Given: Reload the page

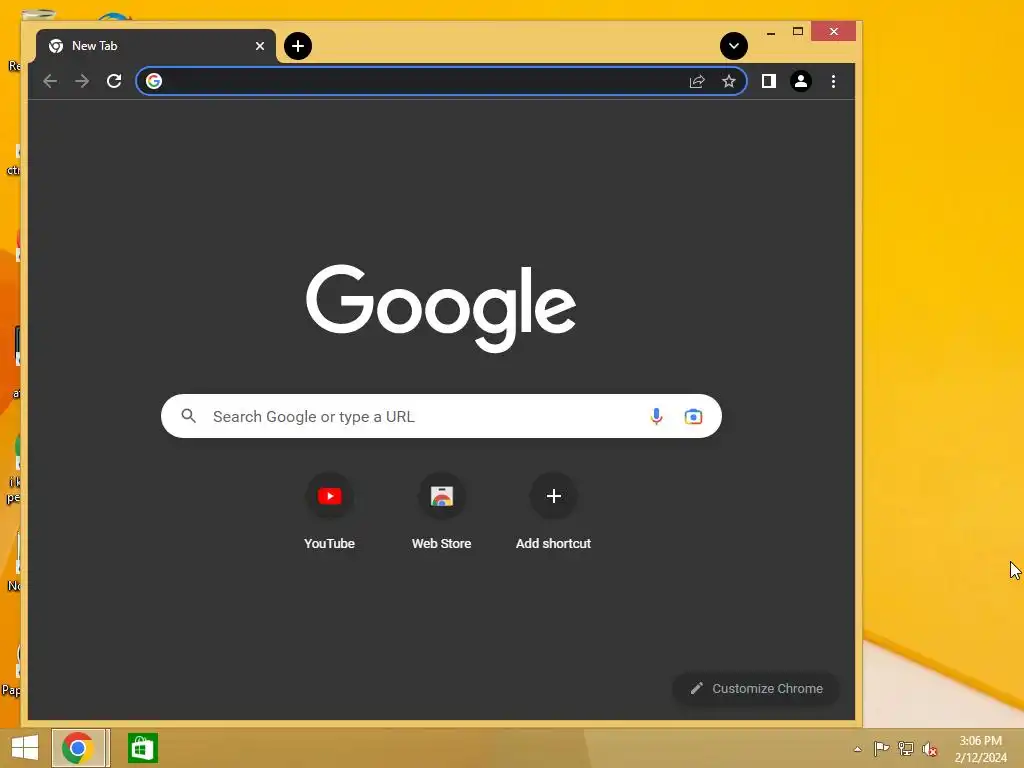Looking at the screenshot, I should coord(114,81).
